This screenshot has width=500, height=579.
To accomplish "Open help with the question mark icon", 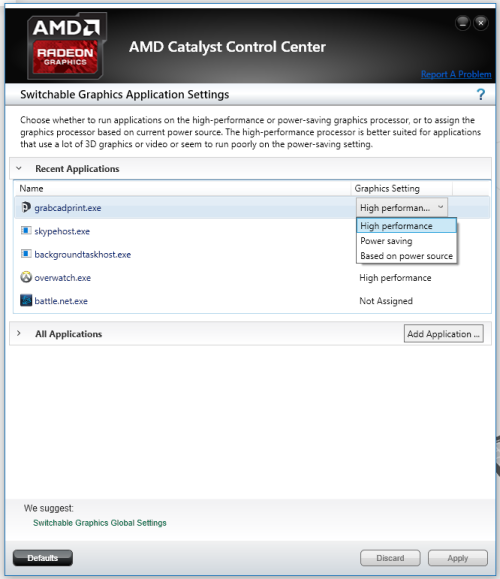I will coord(480,95).
